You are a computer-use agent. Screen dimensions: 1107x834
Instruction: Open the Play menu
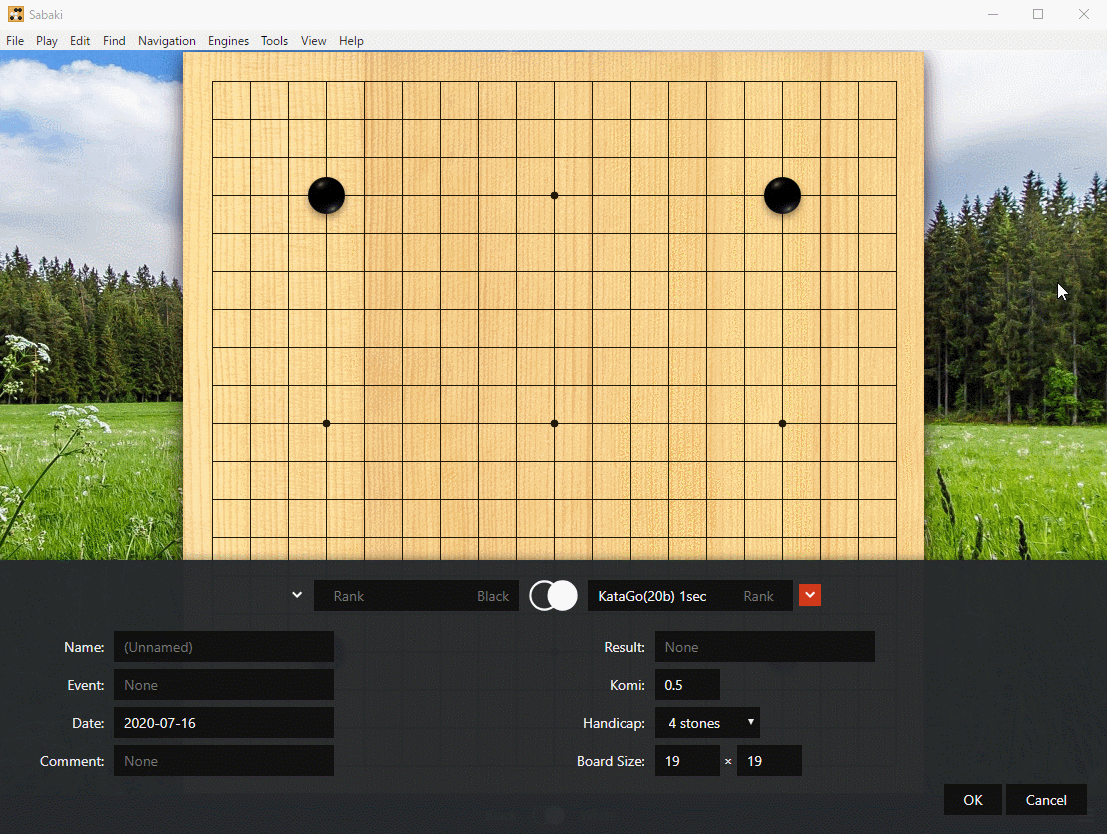[x=47, y=41]
